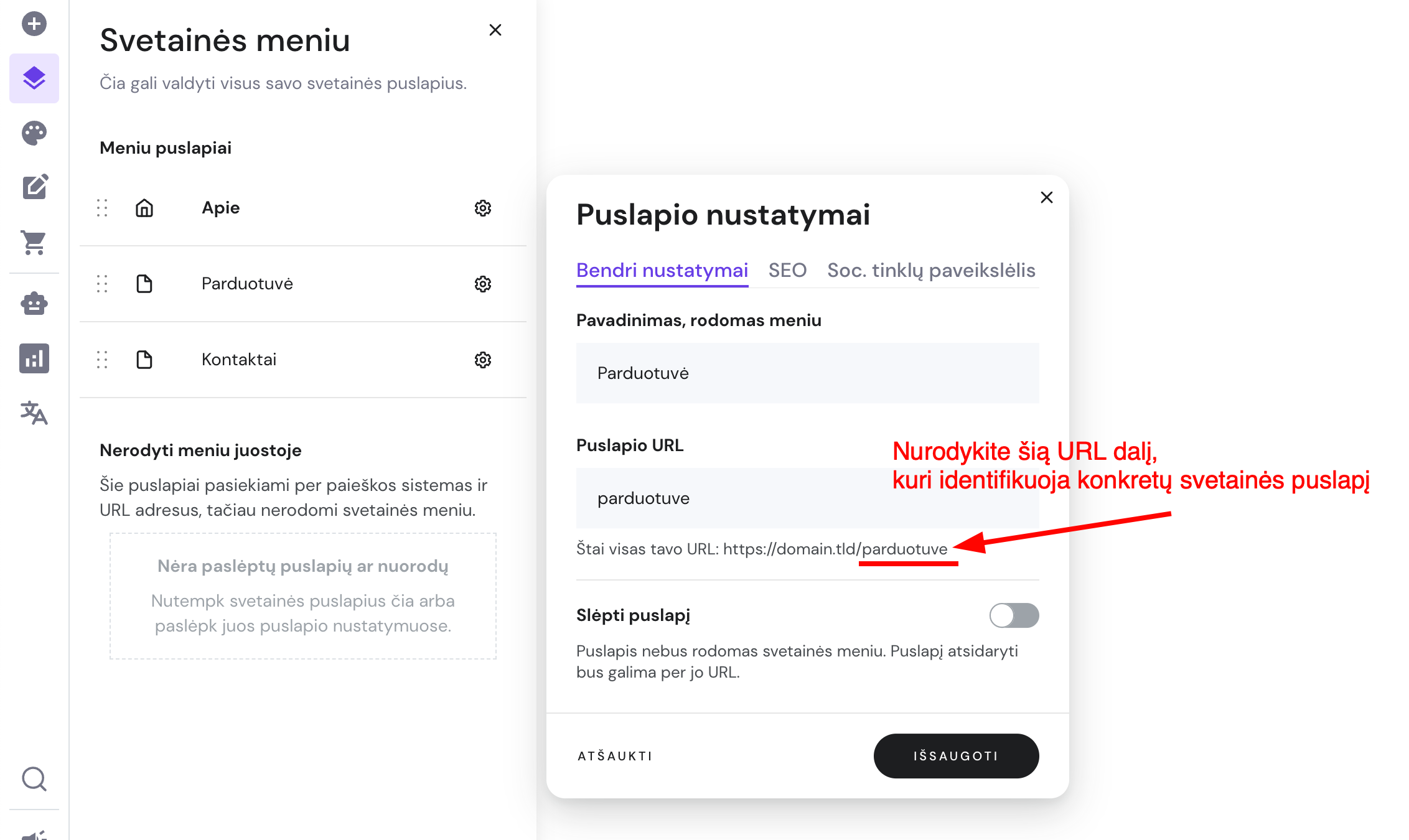Open the AI tools robot icon
The height and width of the screenshot is (840, 1409).
(x=34, y=304)
